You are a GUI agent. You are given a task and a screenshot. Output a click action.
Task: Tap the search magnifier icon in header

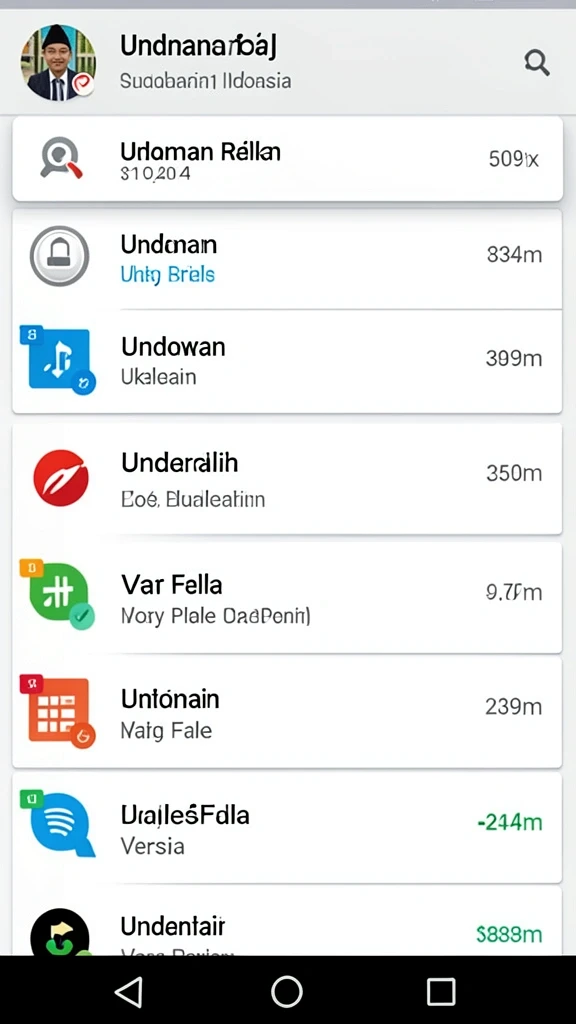coord(536,63)
